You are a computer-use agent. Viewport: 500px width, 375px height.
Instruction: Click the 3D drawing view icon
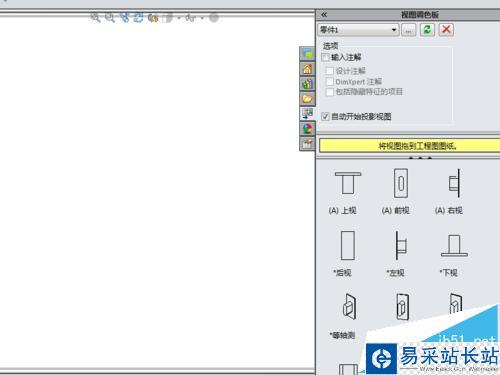pyautogui.click(x=153, y=18)
